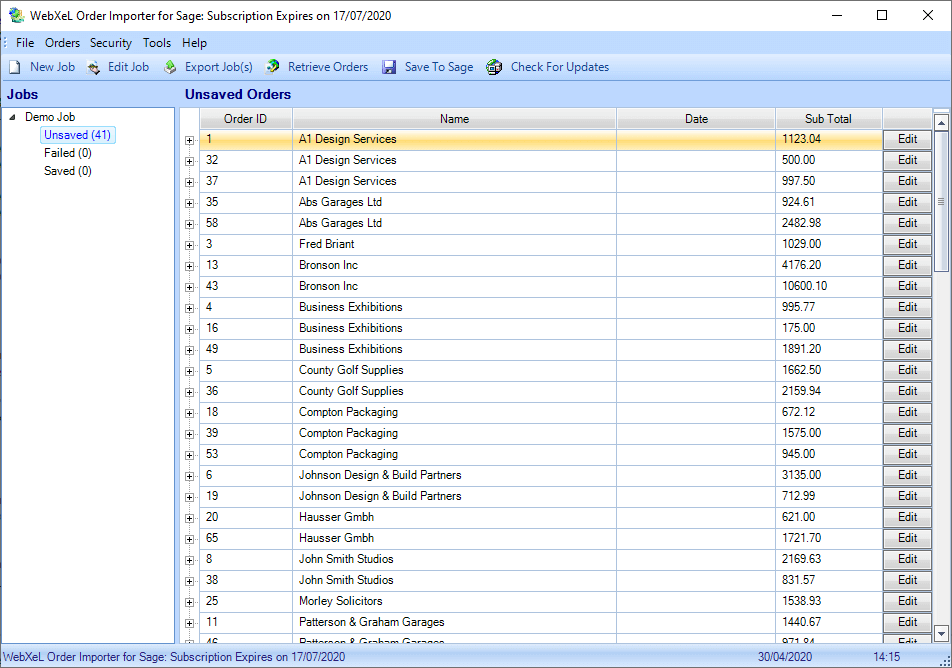Sort by the Sub Total column header
The image size is (952, 668).
point(829,119)
